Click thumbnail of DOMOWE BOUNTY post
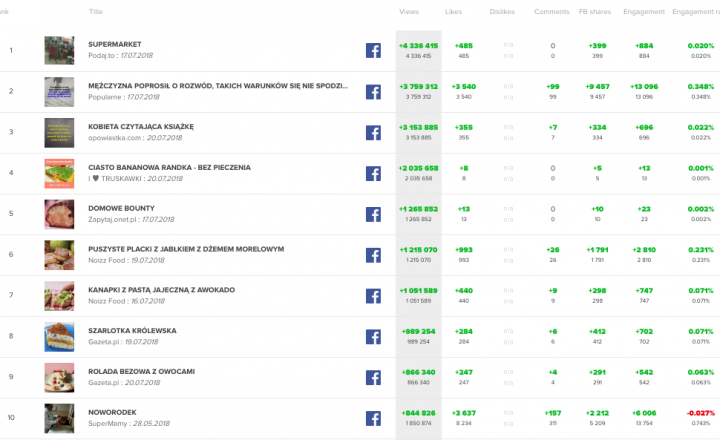 pyautogui.click(x=60, y=214)
